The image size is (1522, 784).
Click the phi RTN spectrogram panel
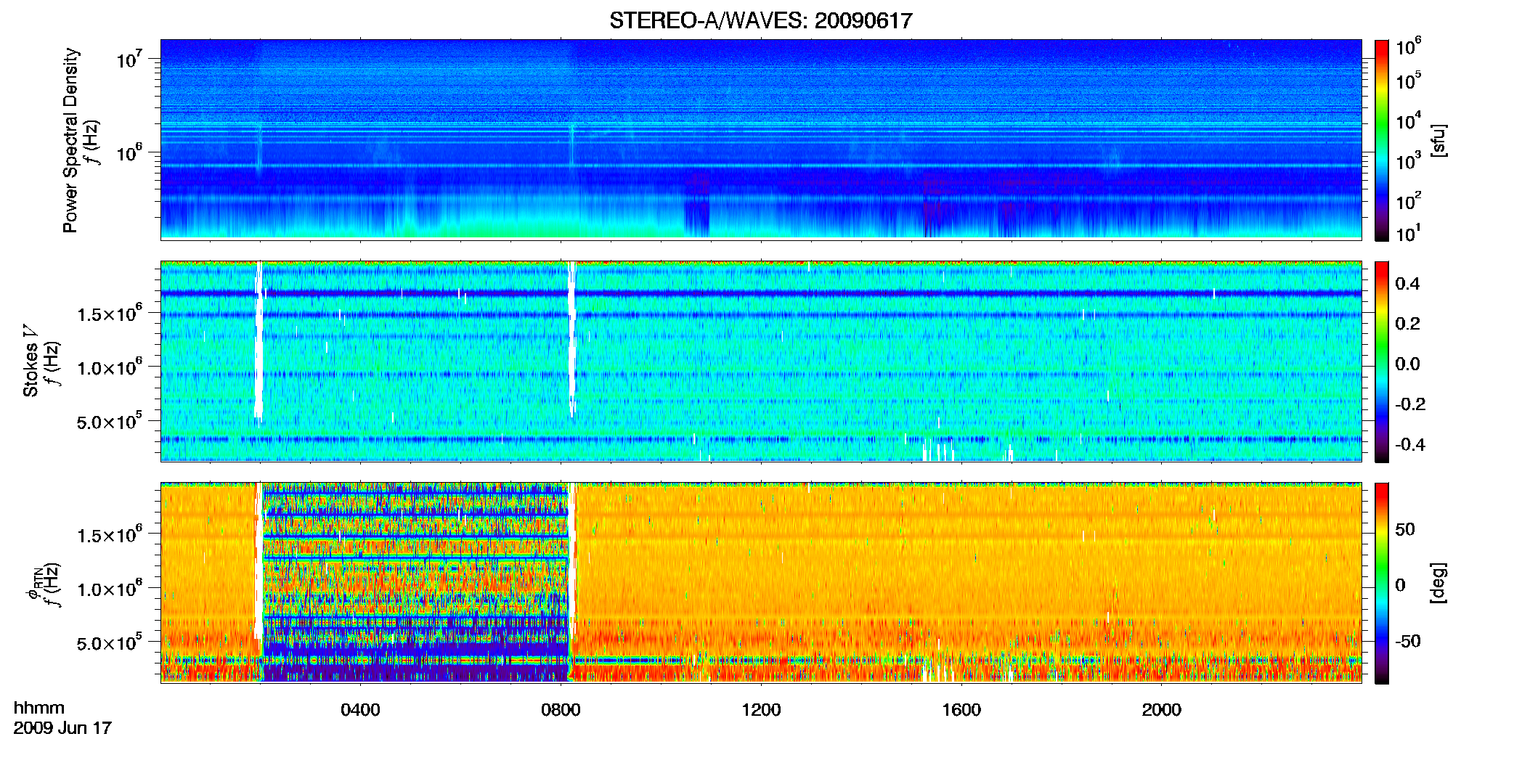click(x=761, y=582)
